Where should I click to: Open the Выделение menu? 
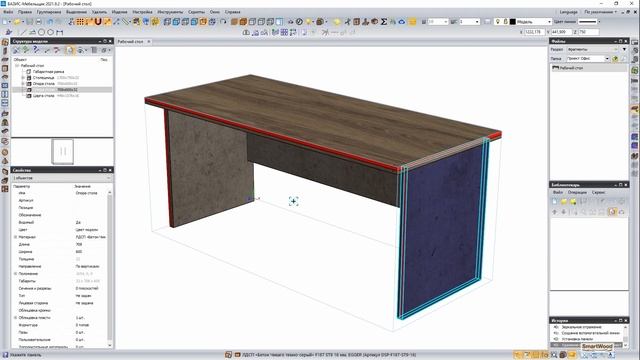coord(76,12)
